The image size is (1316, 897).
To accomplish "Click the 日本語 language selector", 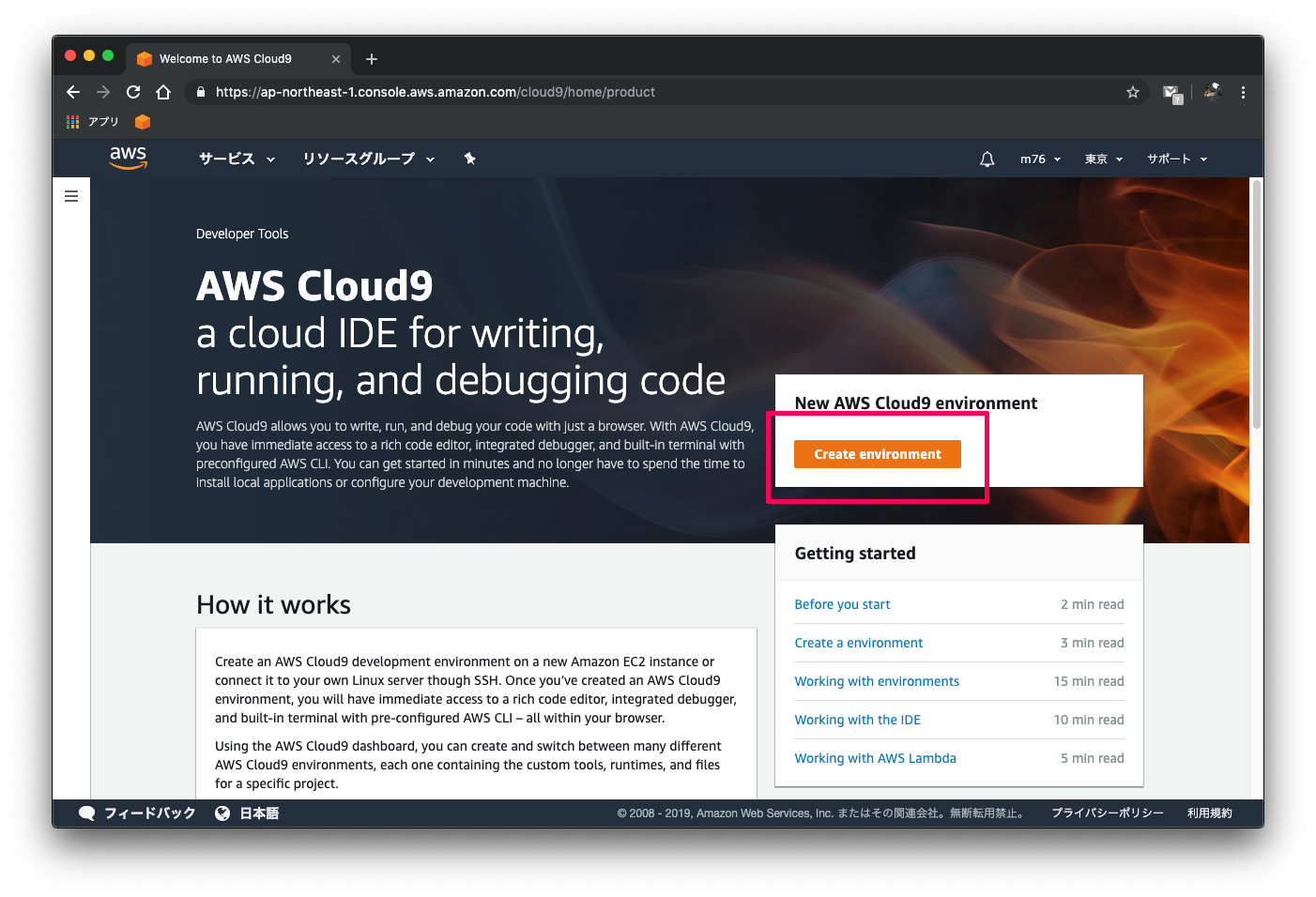I will [259, 813].
